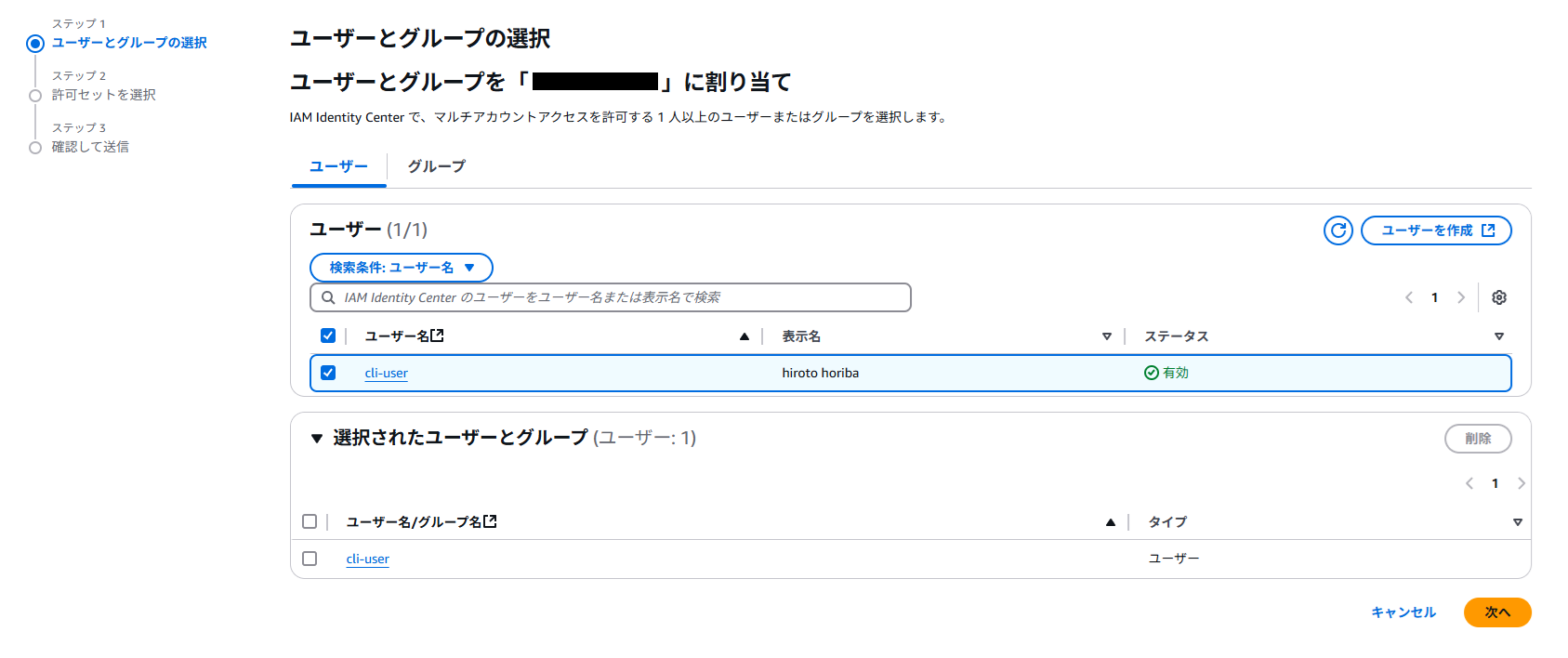Click the 削除 button
The height and width of the screenshot is (658, 1568).
point(1478,439)
